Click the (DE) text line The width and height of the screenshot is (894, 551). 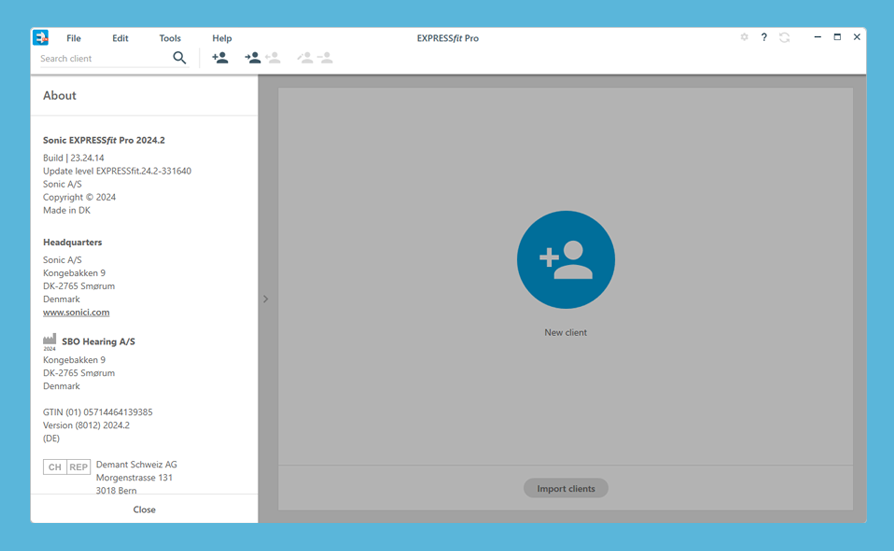coord(51,438)
